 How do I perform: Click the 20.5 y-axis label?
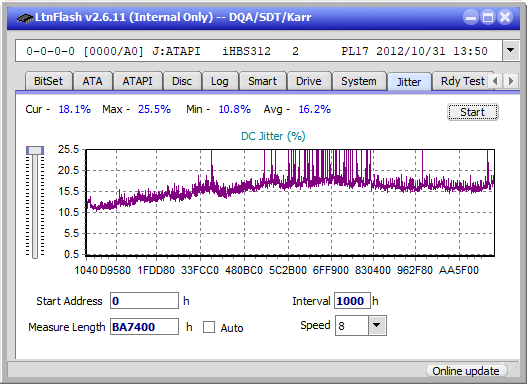pos(68,170)
